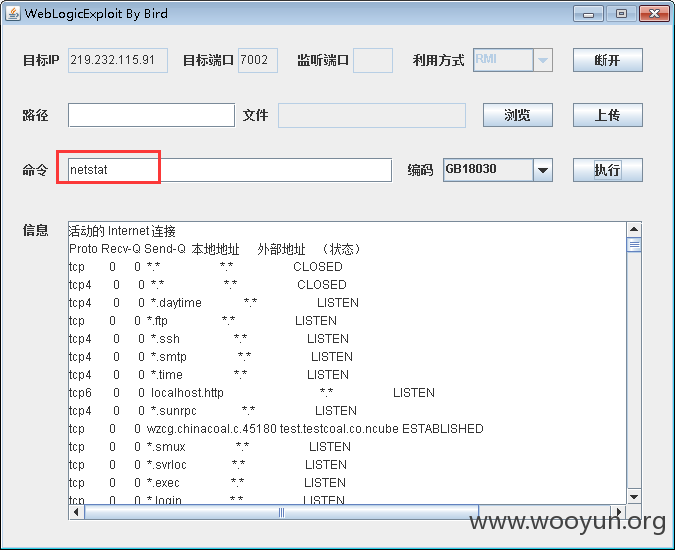
Task: Click the 浏览 browse button
Action: tap(517, 115)
